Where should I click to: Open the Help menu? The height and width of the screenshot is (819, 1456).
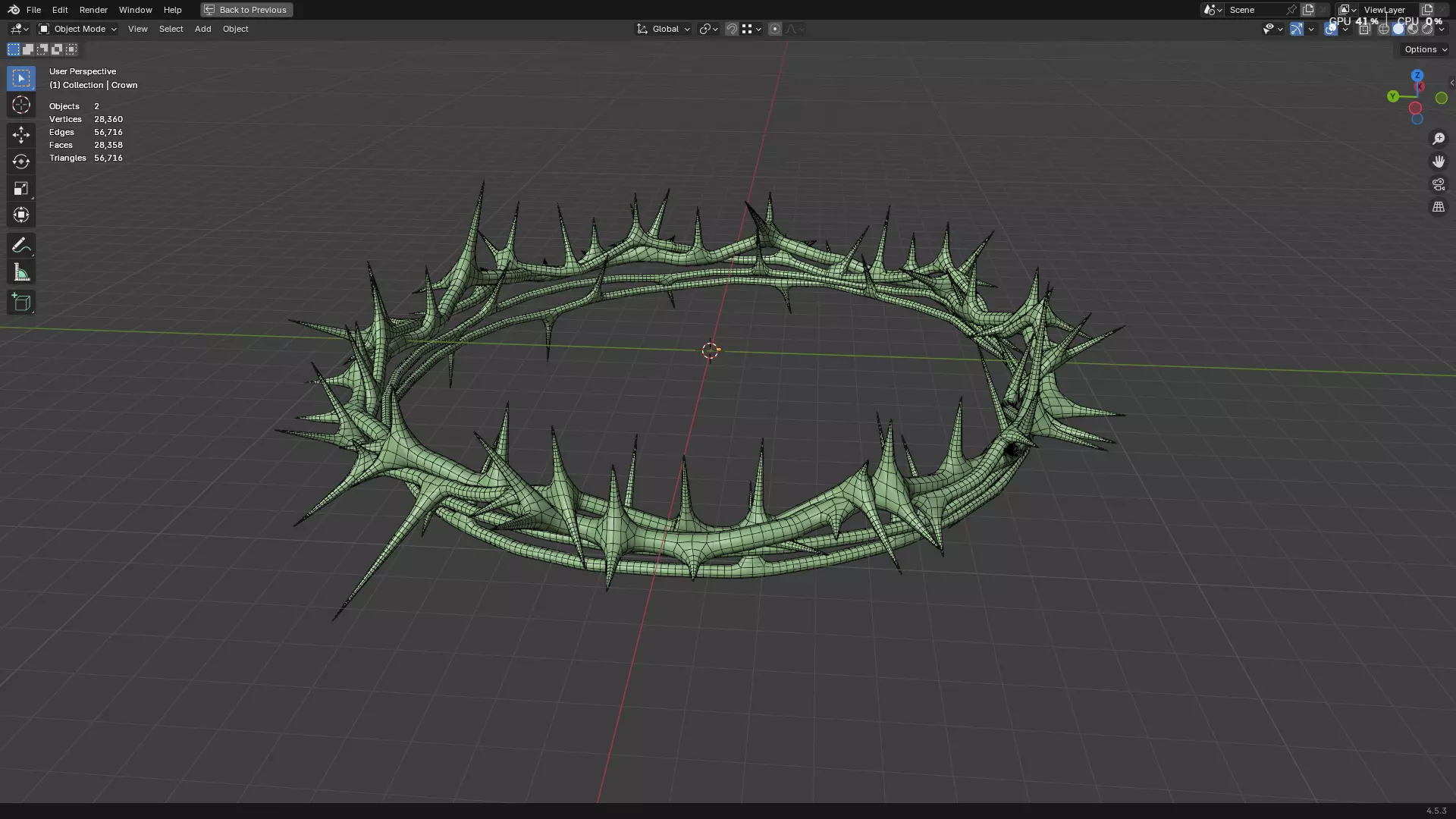click(172, 10)
